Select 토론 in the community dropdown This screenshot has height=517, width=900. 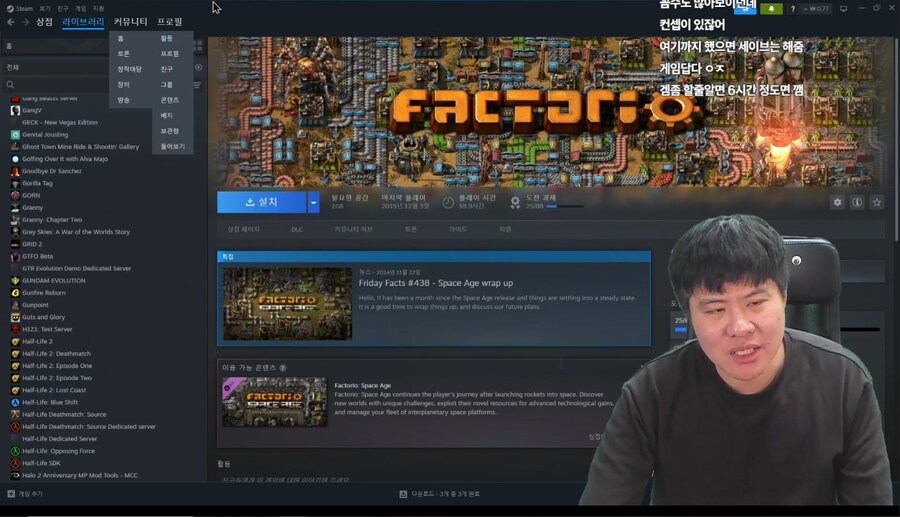click(123, 53)
